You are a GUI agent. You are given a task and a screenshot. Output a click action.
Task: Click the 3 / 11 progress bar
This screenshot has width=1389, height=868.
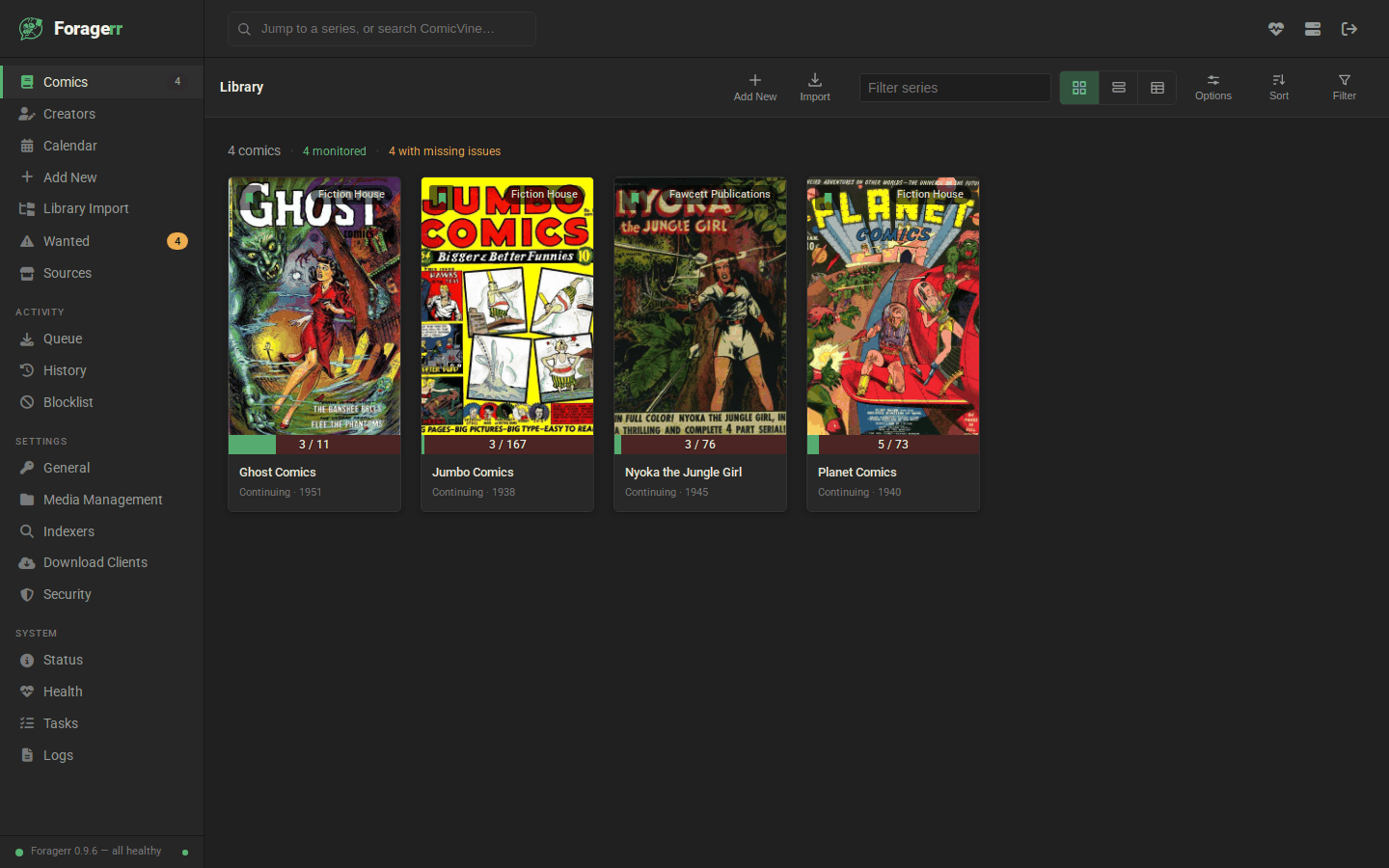tap(314, 445)
